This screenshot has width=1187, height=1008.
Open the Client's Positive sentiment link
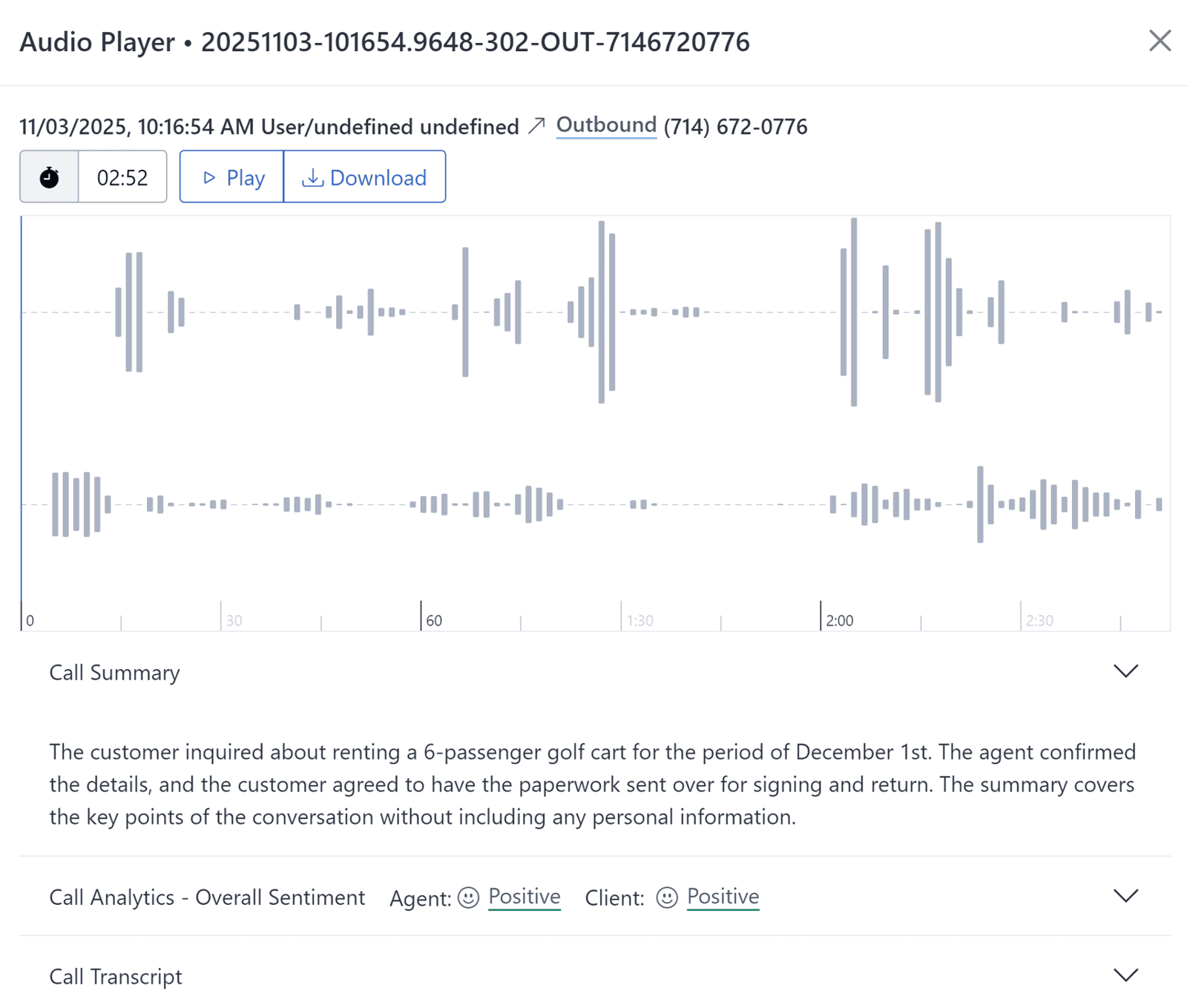tap(723, 897)
